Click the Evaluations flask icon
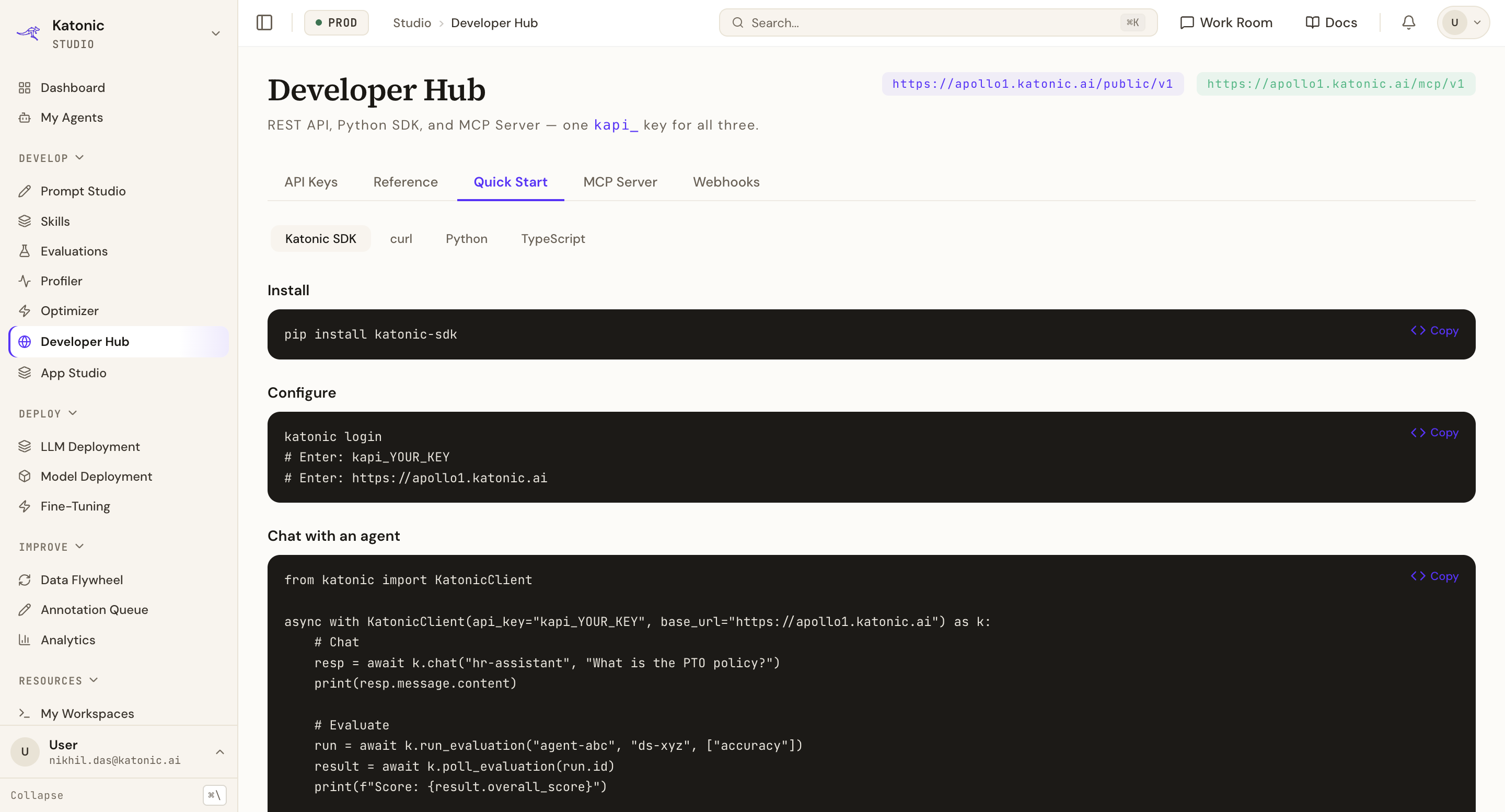 [25, 251]
